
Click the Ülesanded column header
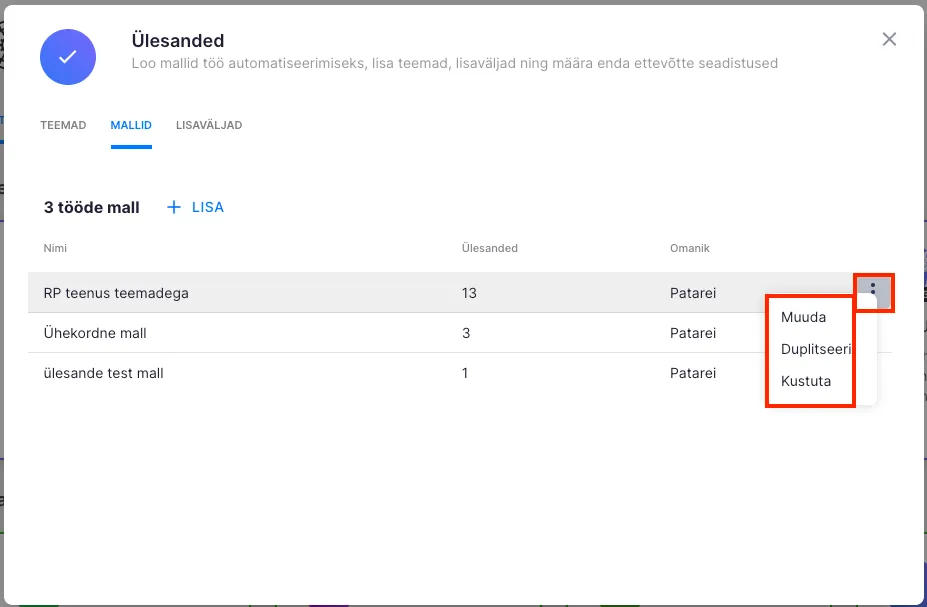point(489,248)
